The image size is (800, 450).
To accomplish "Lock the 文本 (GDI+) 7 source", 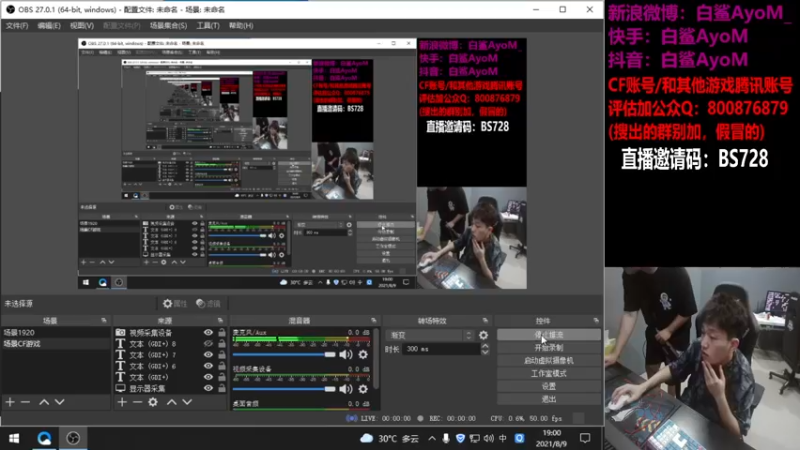I will click(221, 355).
